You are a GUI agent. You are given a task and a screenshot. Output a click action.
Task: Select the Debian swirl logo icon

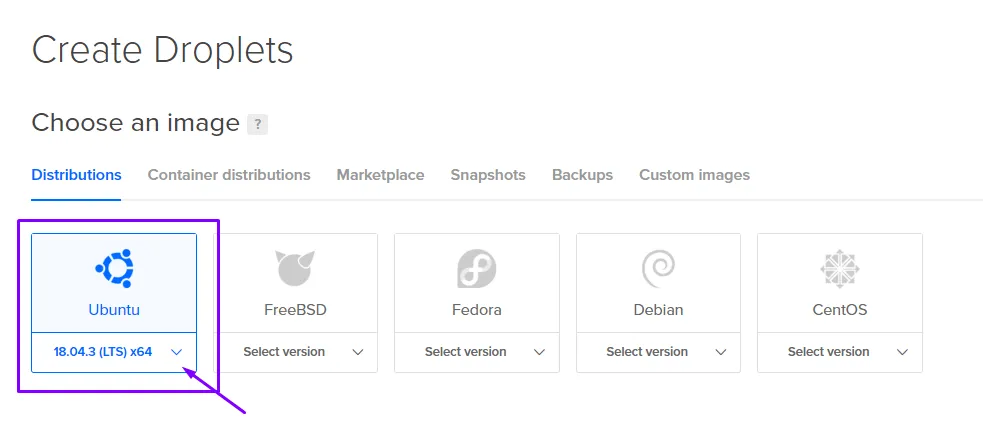coord(658,268)
